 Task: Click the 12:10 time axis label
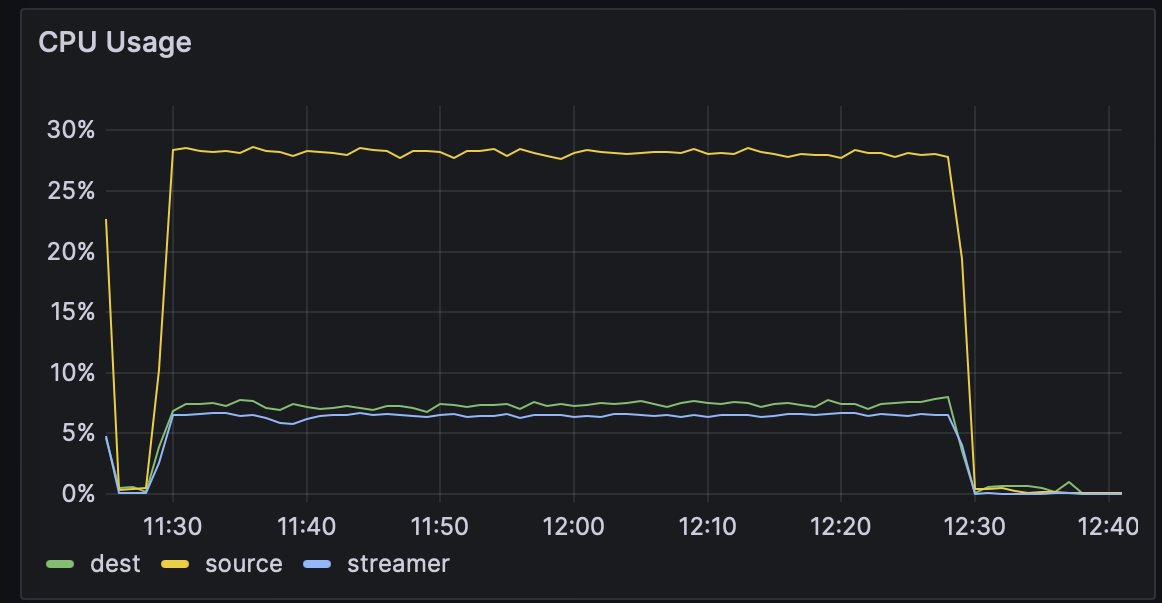(707, 526)
